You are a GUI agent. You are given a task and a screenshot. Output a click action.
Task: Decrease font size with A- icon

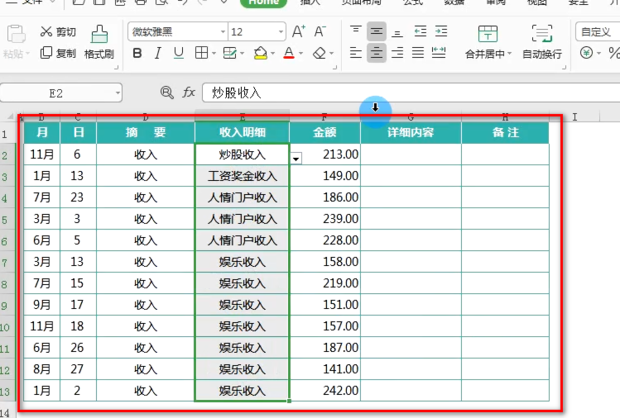pos(320,31)
